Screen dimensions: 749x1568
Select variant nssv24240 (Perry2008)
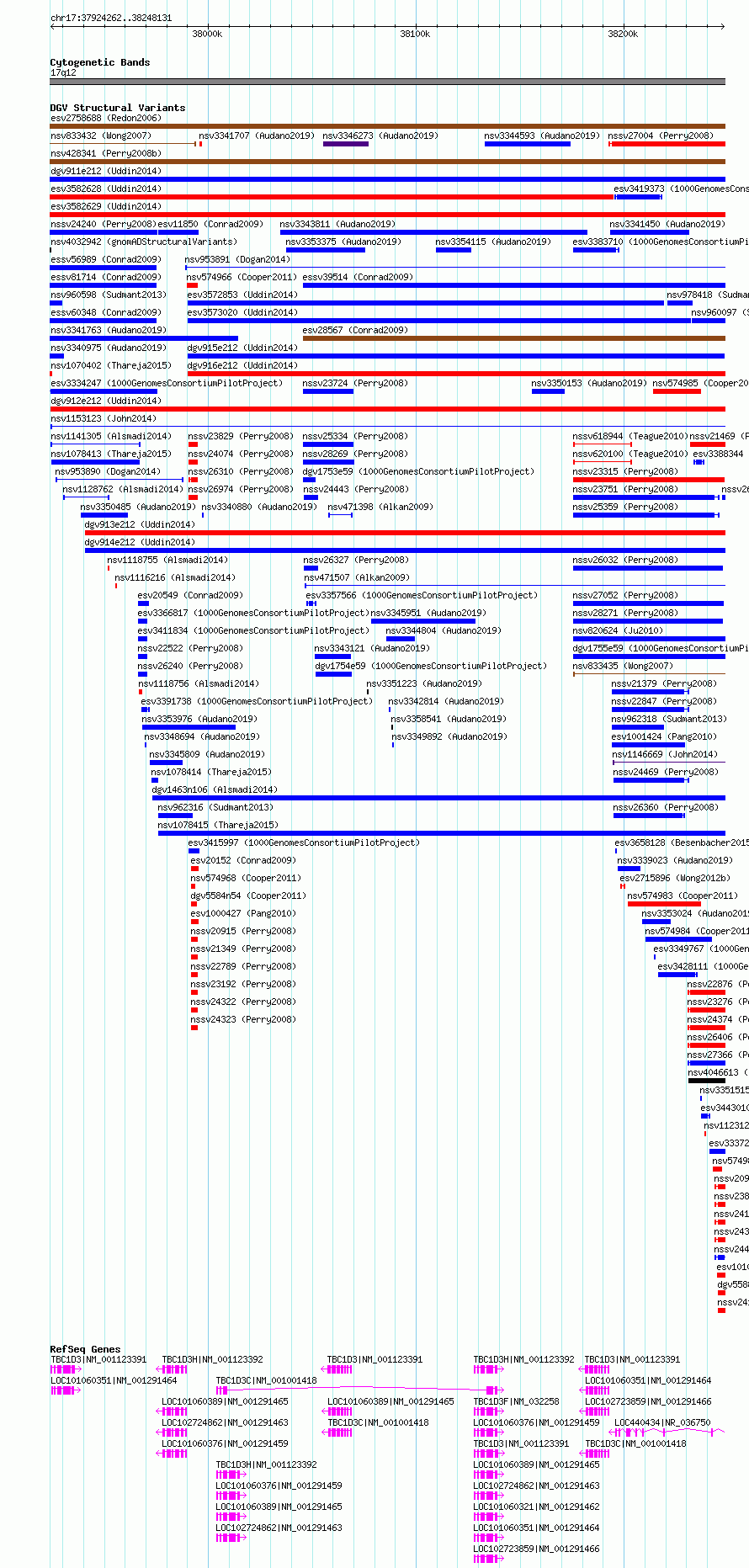(x=104, y=224)
